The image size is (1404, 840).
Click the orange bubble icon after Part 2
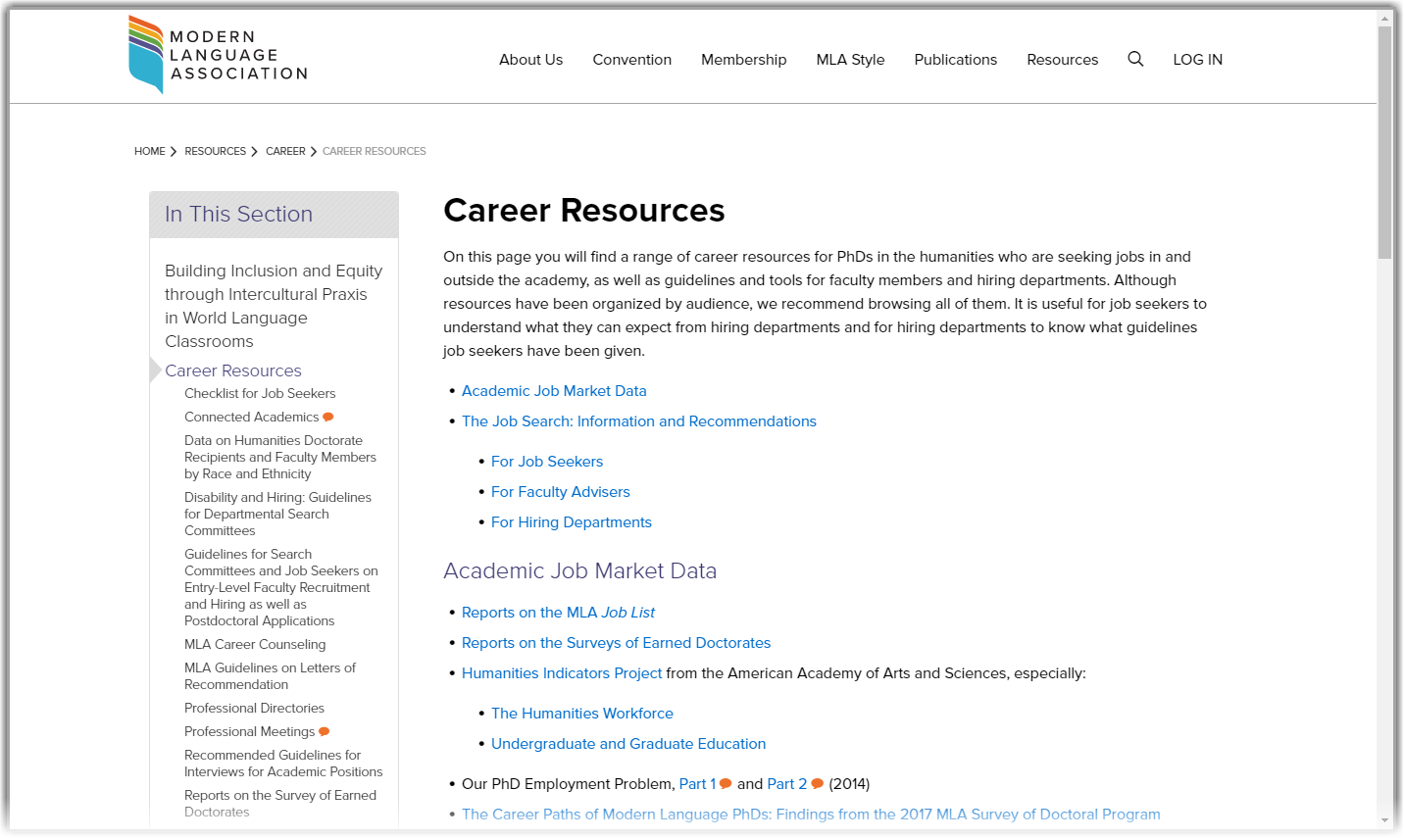818,784
